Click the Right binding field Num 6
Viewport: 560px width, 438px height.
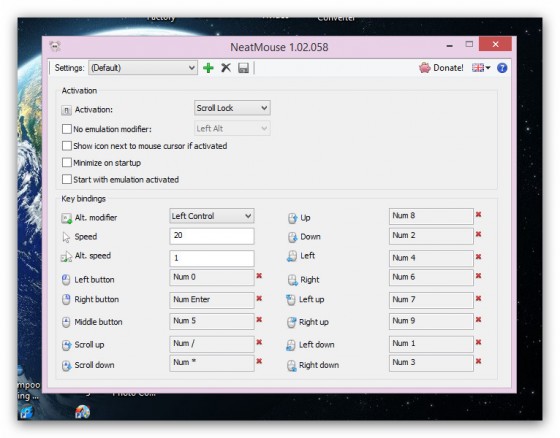pos(431,277)
